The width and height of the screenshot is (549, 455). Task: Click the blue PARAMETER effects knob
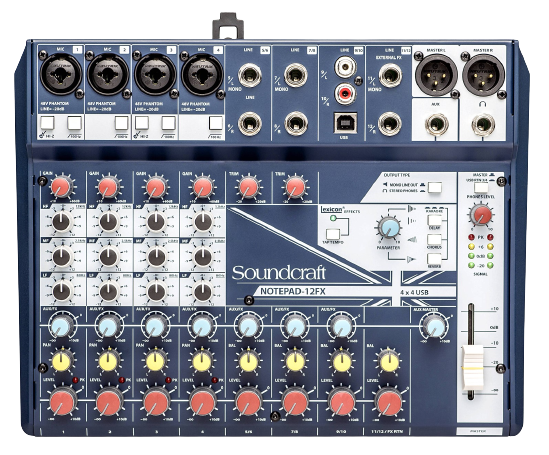pos(390,228)
